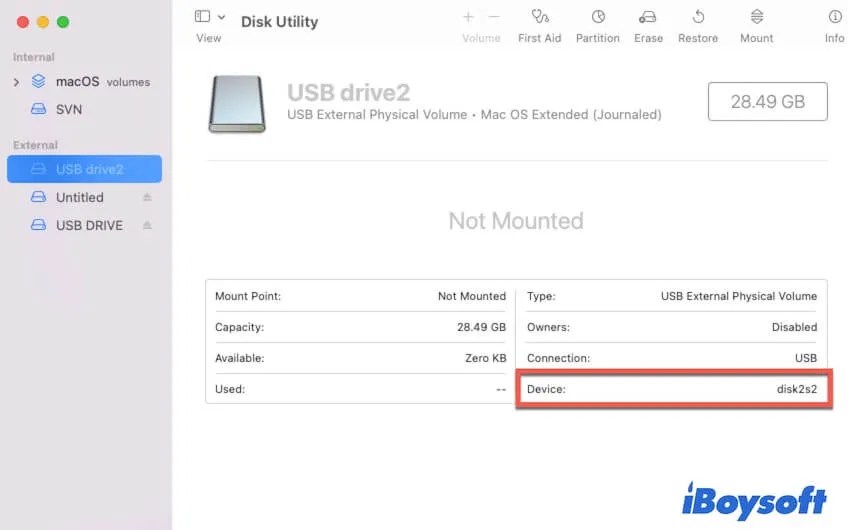Click the Internal section header
Screen dimensions: 848x530
[34, 57]
